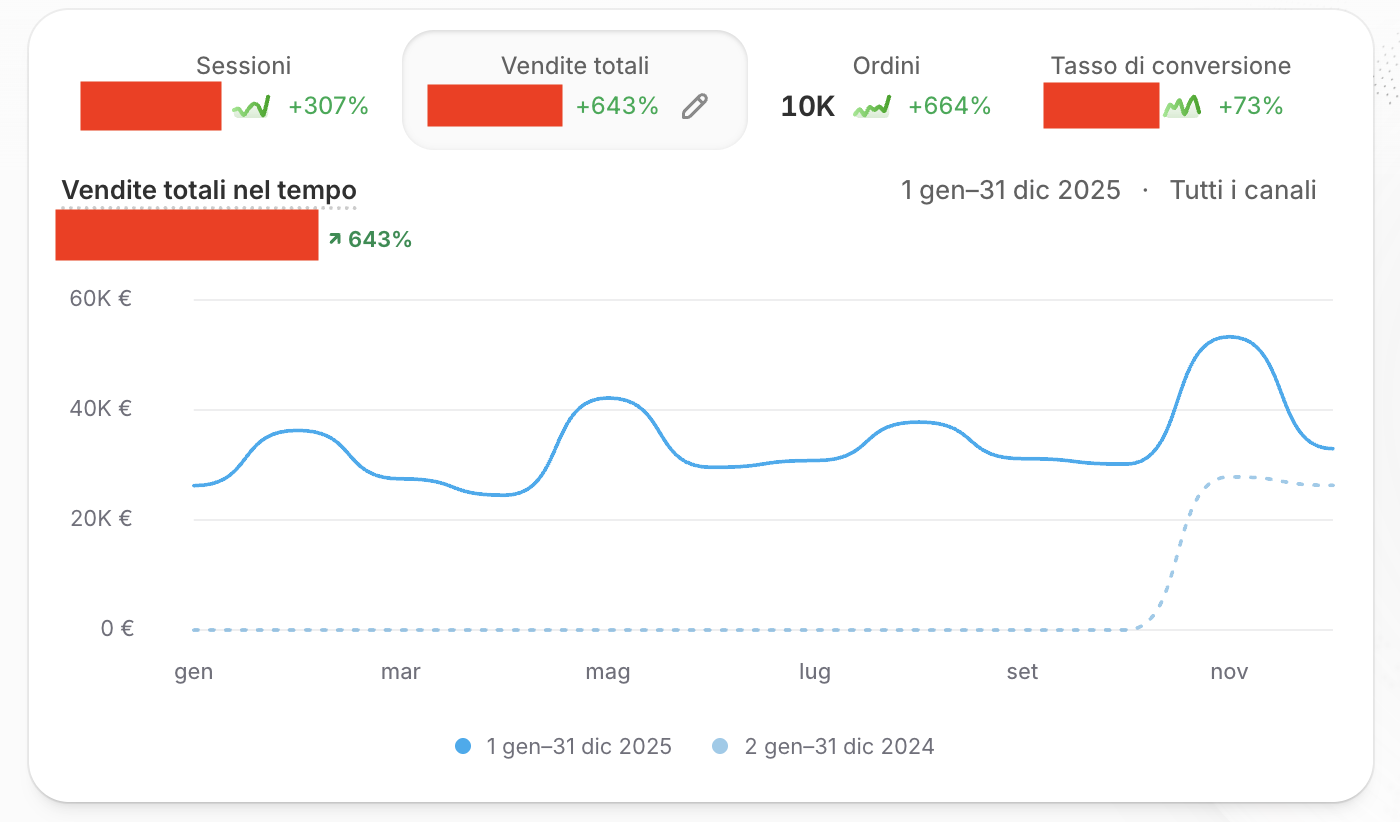Select the Vendite totali metric card
Screen dimensions: 1400x822
click(575, 90)
